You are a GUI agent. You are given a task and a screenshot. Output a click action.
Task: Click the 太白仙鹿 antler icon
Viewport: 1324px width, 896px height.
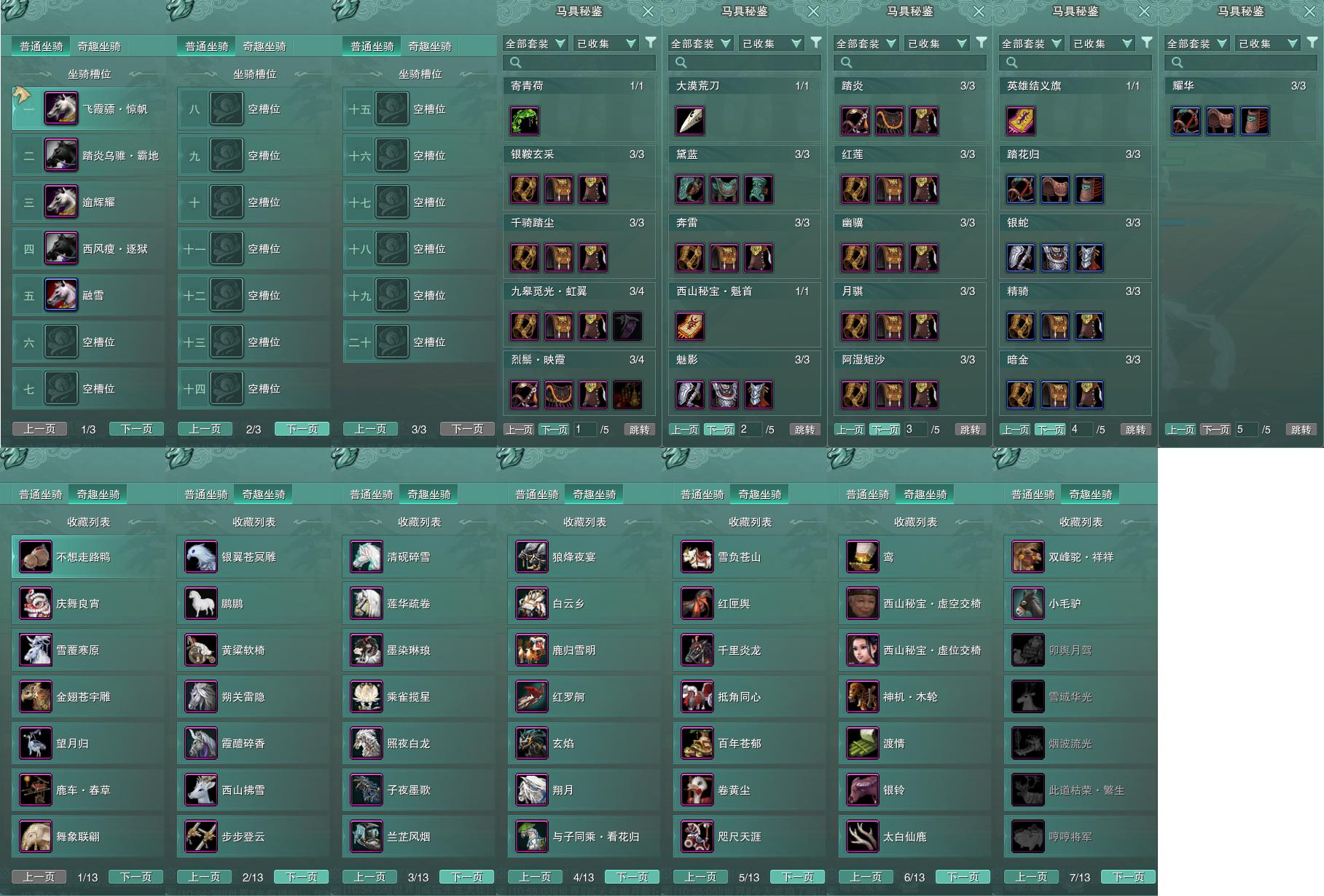pos(863,836)
